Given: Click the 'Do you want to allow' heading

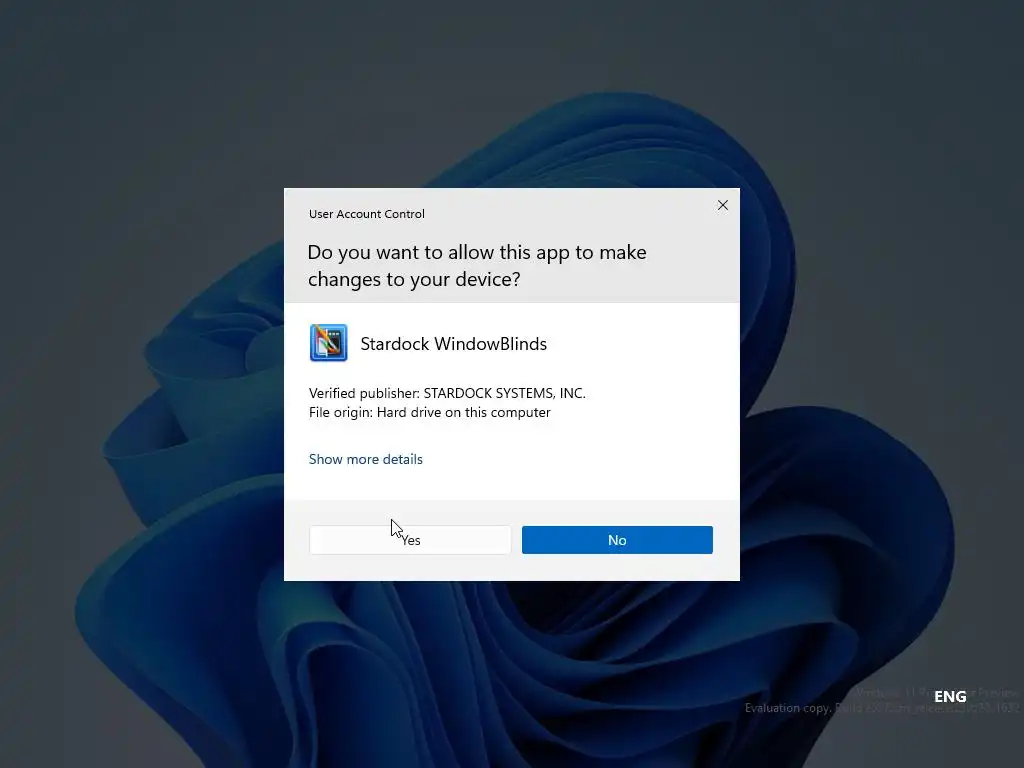Looking at the screenshot, I should tap(477, 266).
